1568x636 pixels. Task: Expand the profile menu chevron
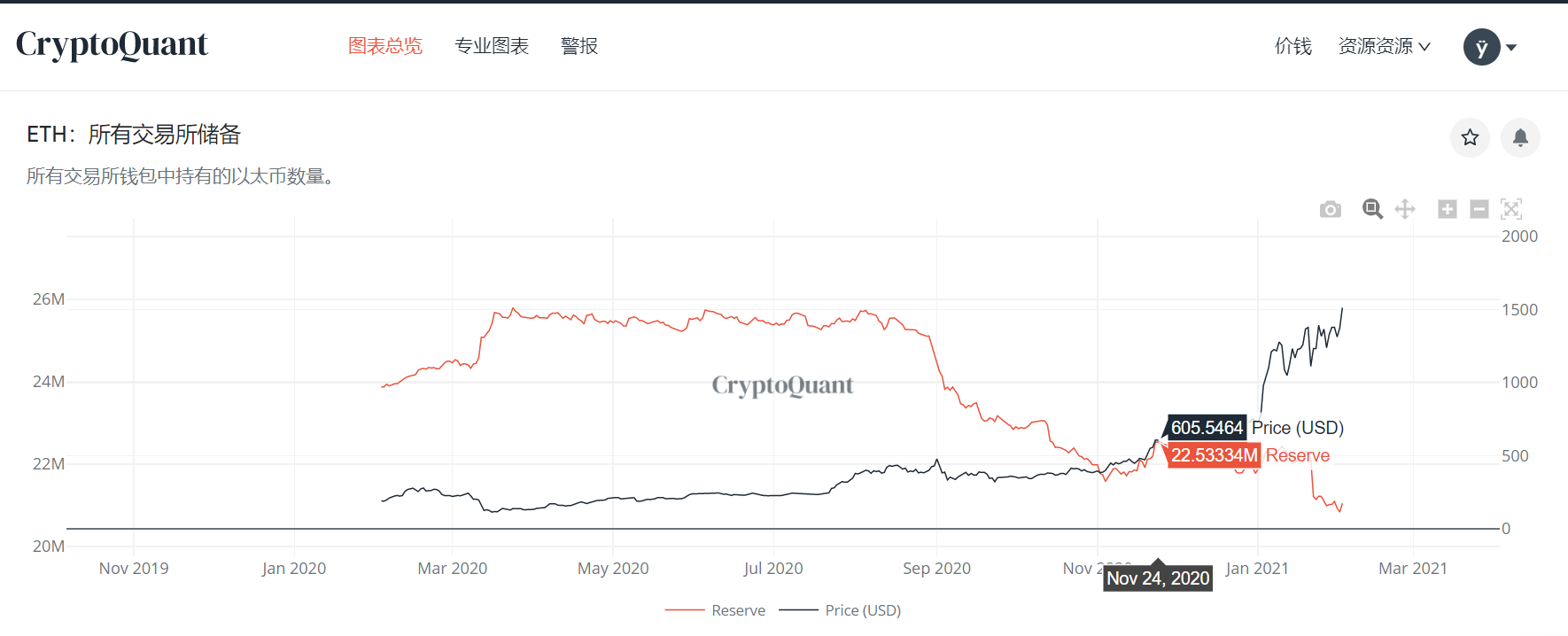pos(1509,47)
